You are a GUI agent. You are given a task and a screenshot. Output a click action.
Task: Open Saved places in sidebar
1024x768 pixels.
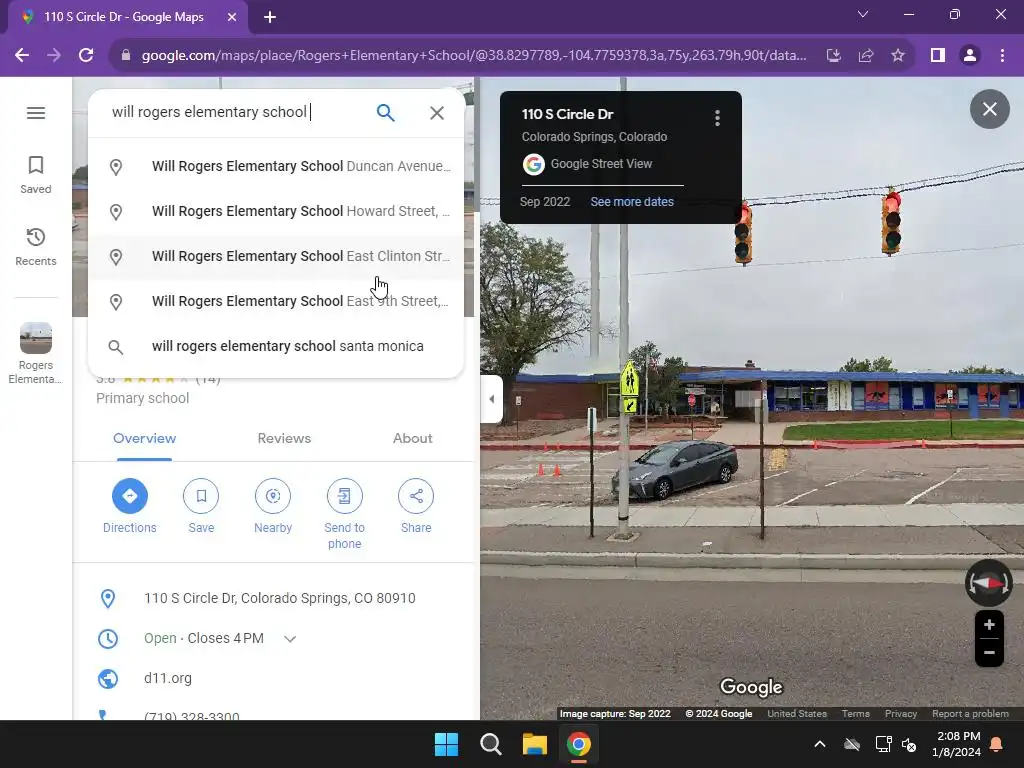click(x=36, y=175)
